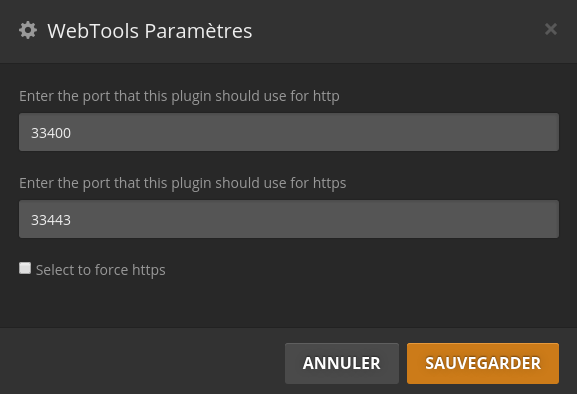The height and width of the screenshot is (394, 577).
Task: Dismiss the WebTools settings via top-right cross
Action: tap(551, 29)
